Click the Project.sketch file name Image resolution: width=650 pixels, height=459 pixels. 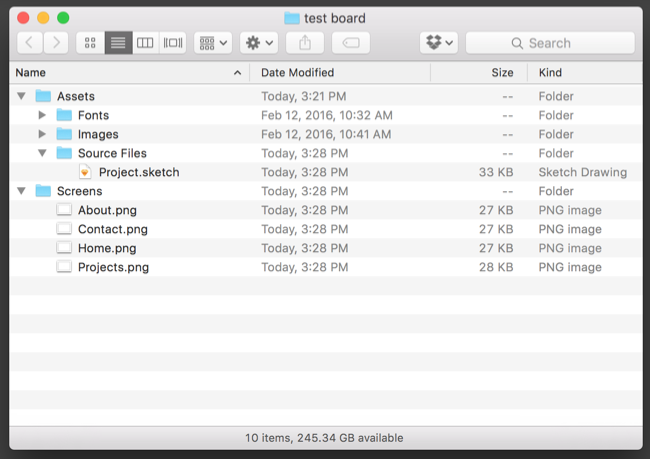pos(139,172)
